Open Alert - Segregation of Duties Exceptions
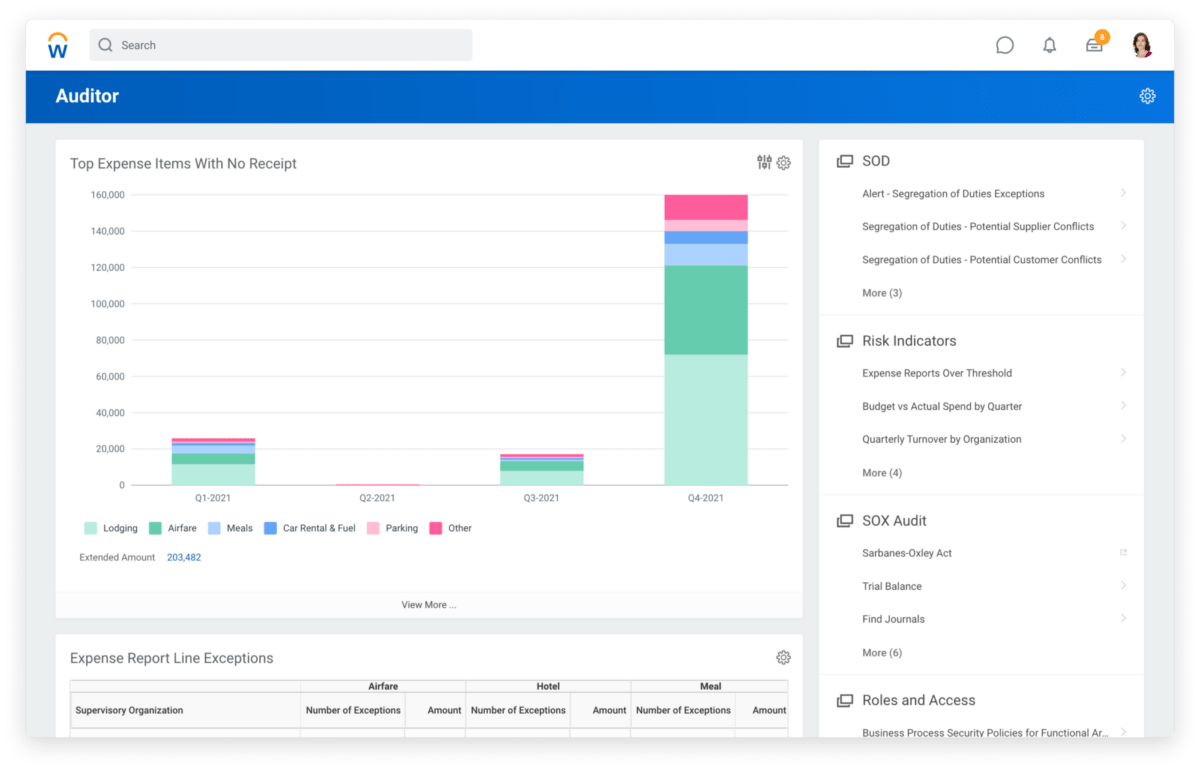This screenshot has width=1200, height=770. click(953, 193)
